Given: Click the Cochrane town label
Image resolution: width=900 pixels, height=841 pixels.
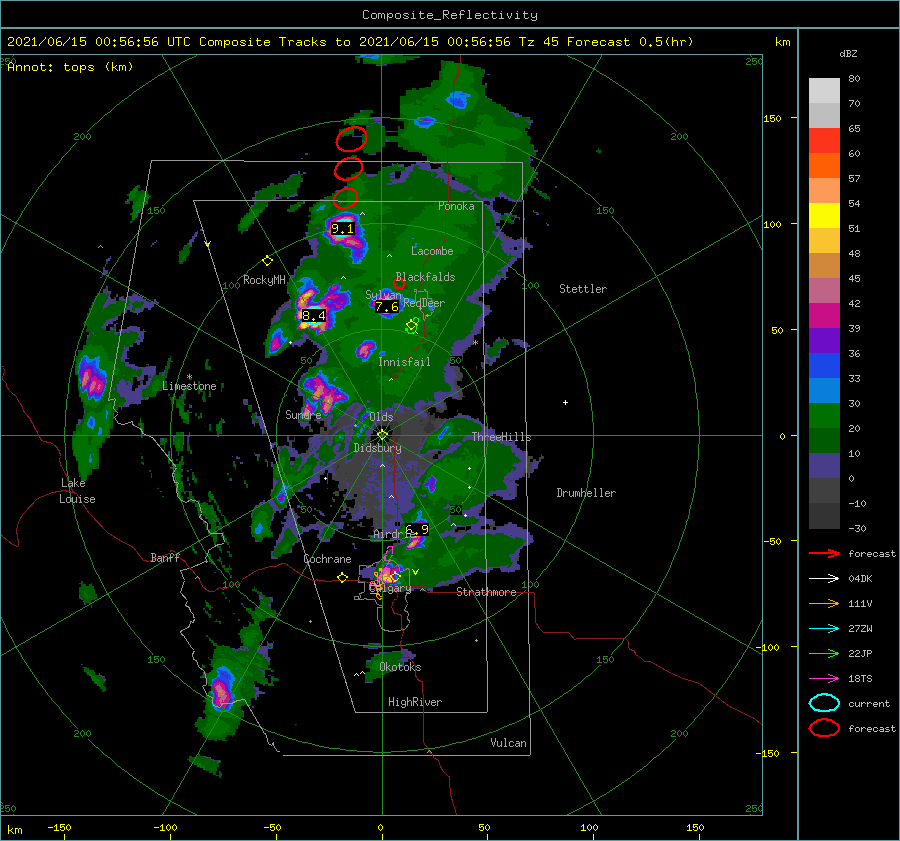Looking at the screenshot, I should click(327, 559).
